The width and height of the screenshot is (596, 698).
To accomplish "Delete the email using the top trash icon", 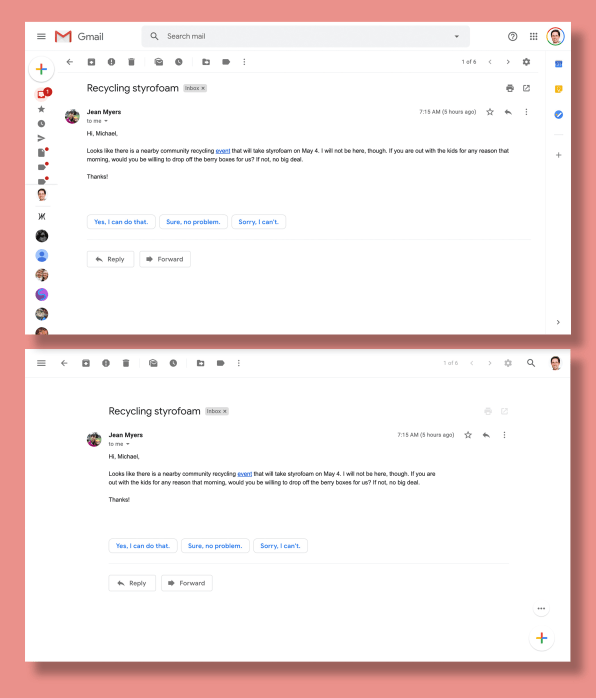I will coord(131,62).
